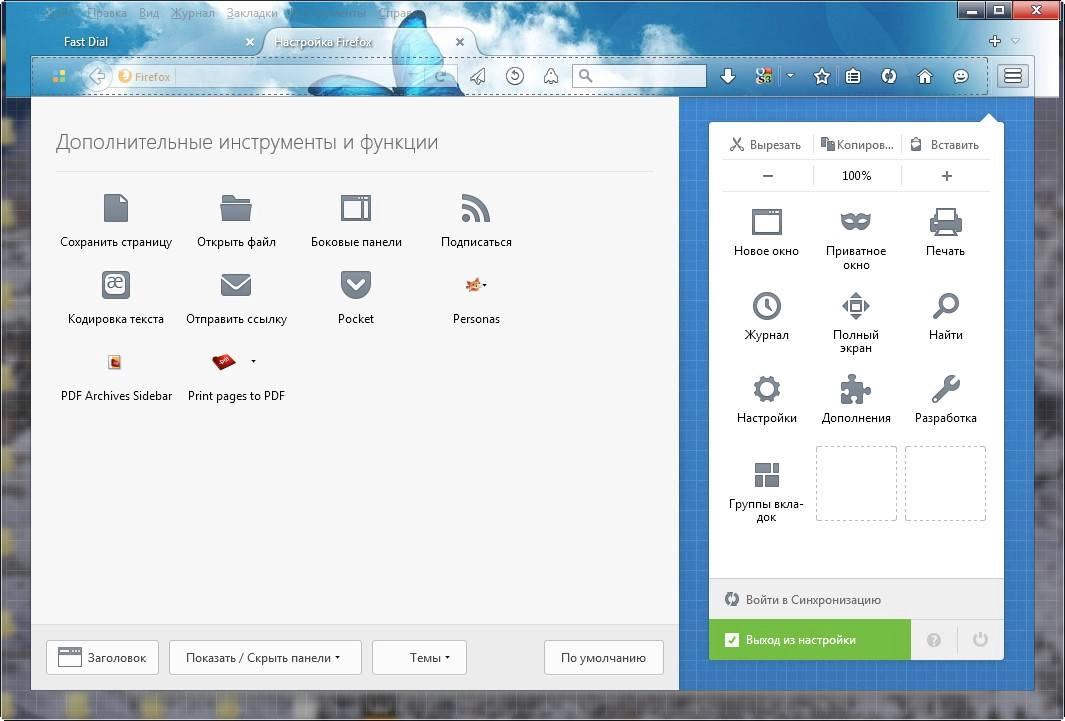Viewport: 1065px width, 721px height.
Task: Click the Title Bar button (Заголовок)
Action: pyautogui.click(x=103, y=657)
